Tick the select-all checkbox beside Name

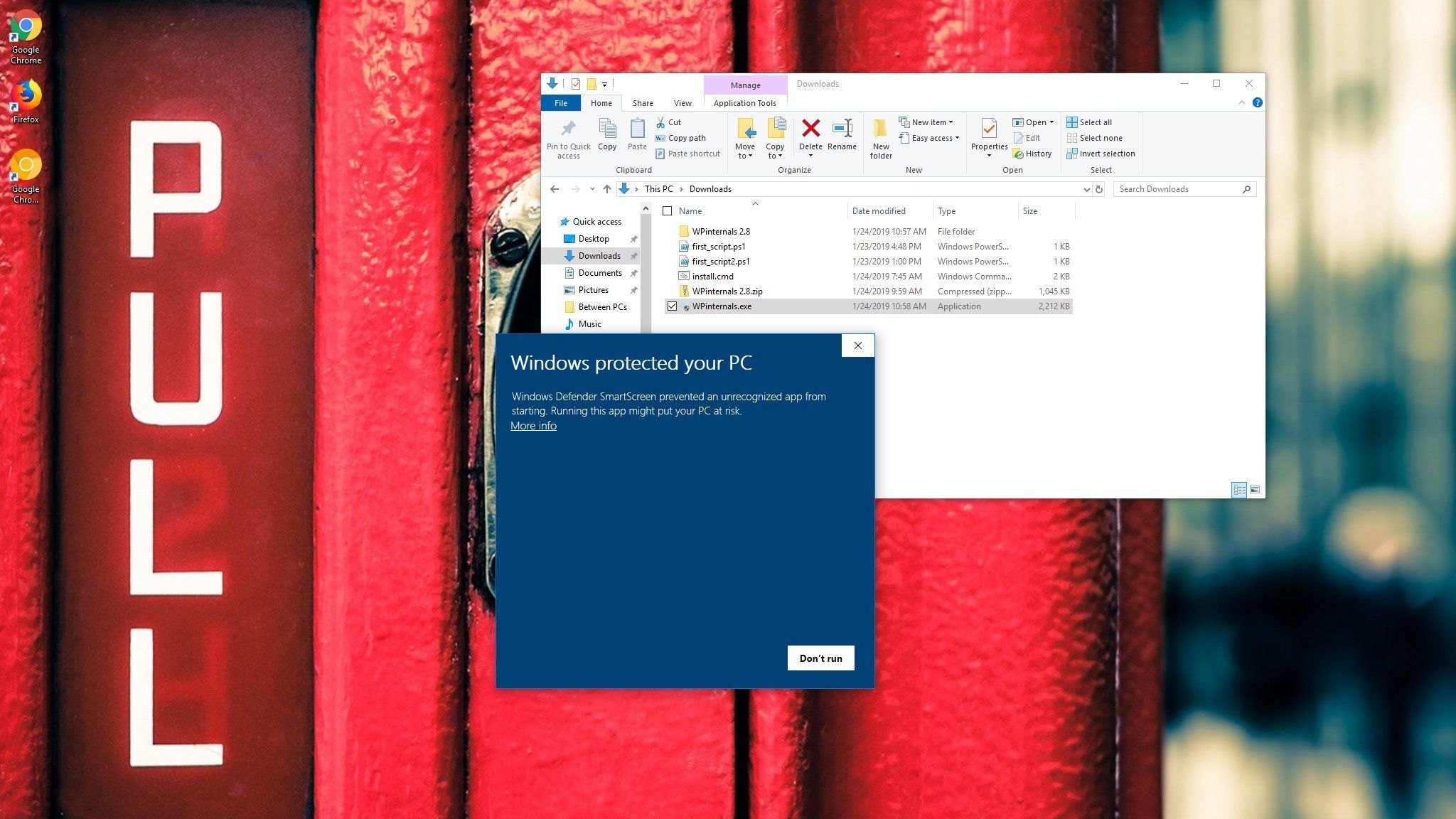click(667, 211)
